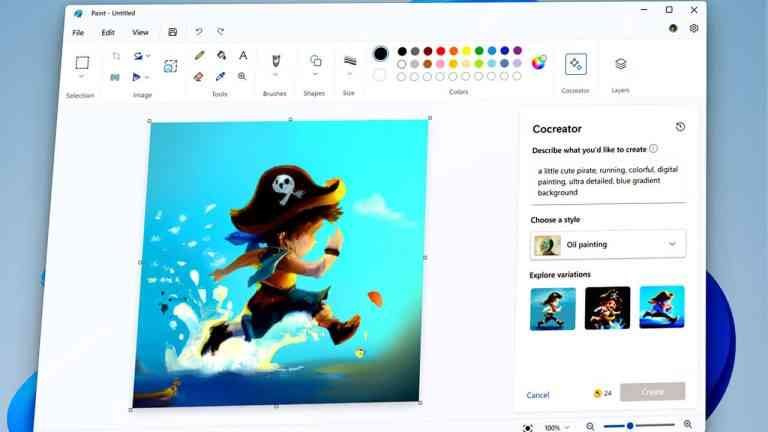Pick the orange palette color
This screenshot has height=432, width=768.
[x=453, y=51]
